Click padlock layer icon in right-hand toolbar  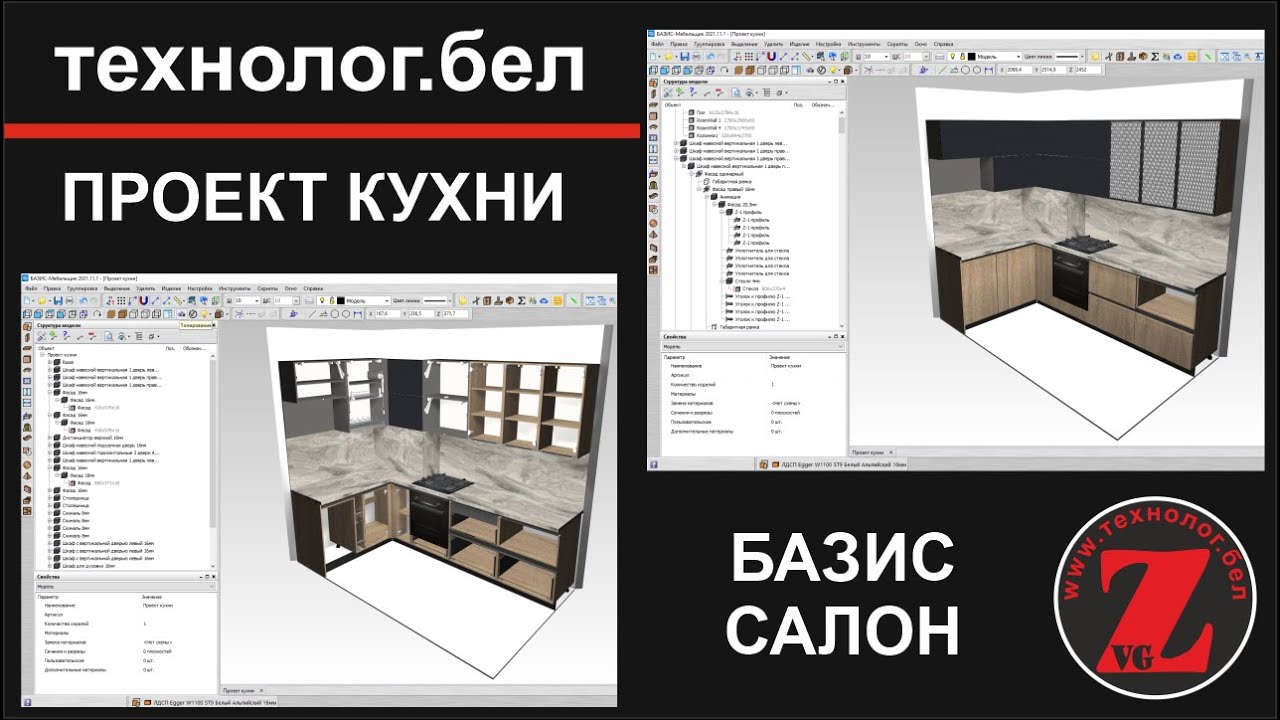pos(962,56)
